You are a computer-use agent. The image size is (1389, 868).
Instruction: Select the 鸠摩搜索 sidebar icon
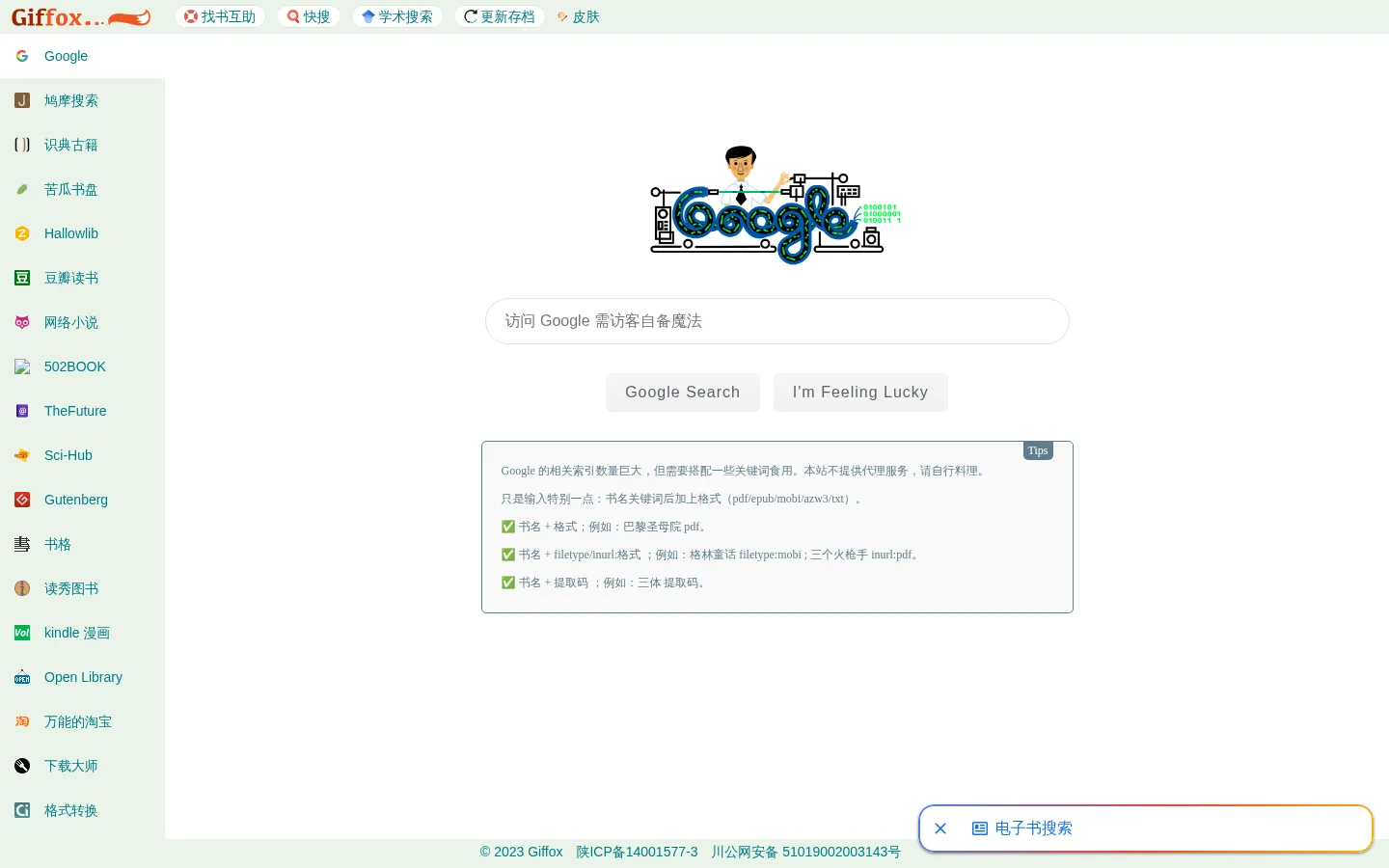22,100
